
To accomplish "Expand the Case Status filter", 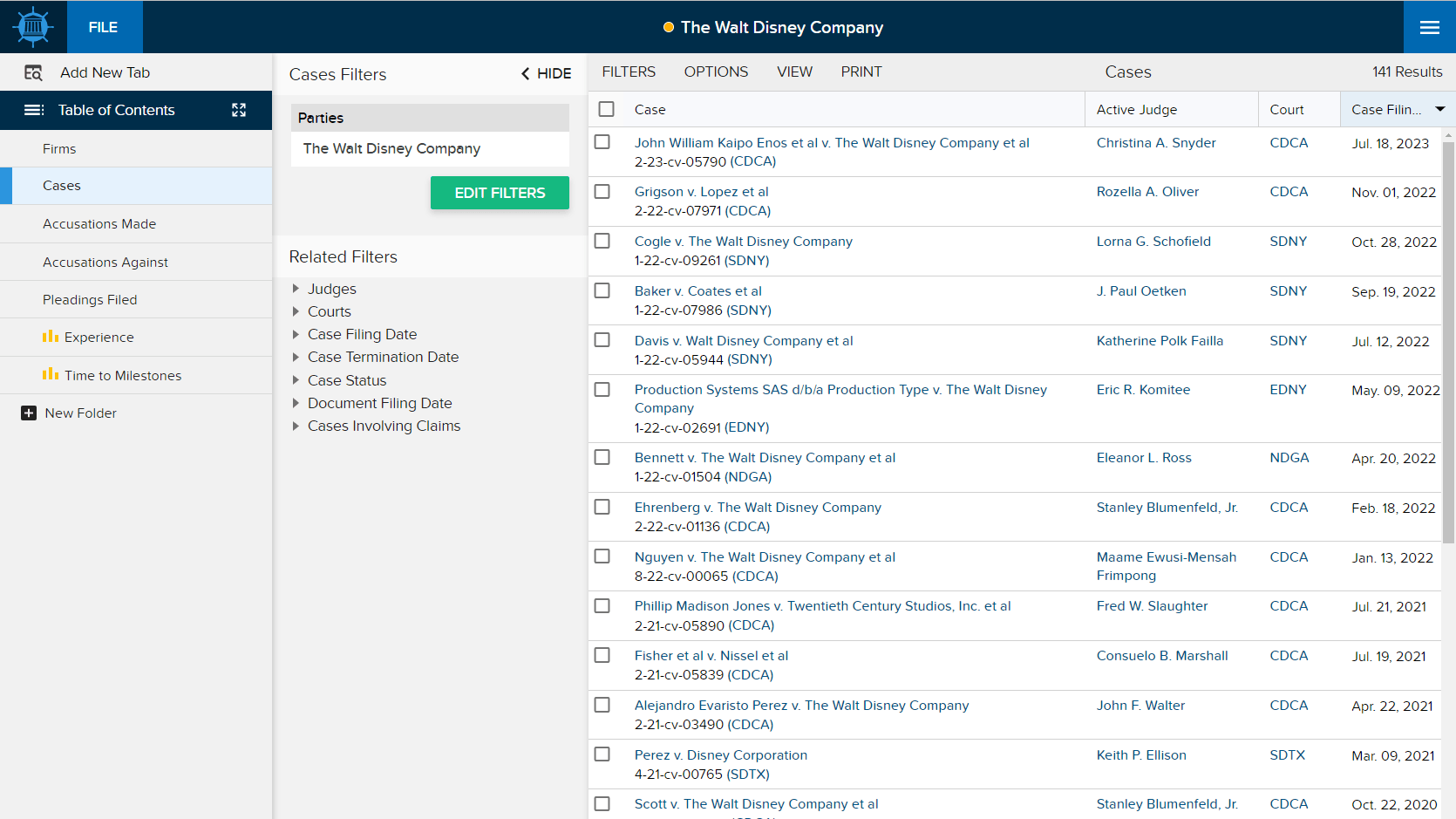I will click(296, 380).
